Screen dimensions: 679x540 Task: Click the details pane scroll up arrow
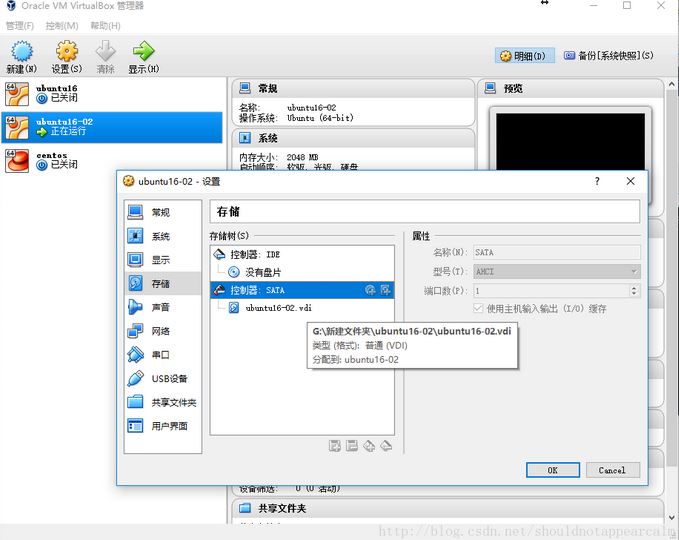click(672, 84)
